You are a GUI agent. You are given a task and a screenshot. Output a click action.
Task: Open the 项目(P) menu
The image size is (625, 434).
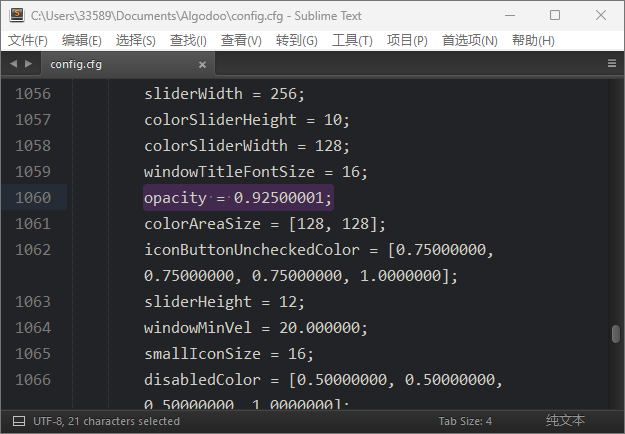407,40
